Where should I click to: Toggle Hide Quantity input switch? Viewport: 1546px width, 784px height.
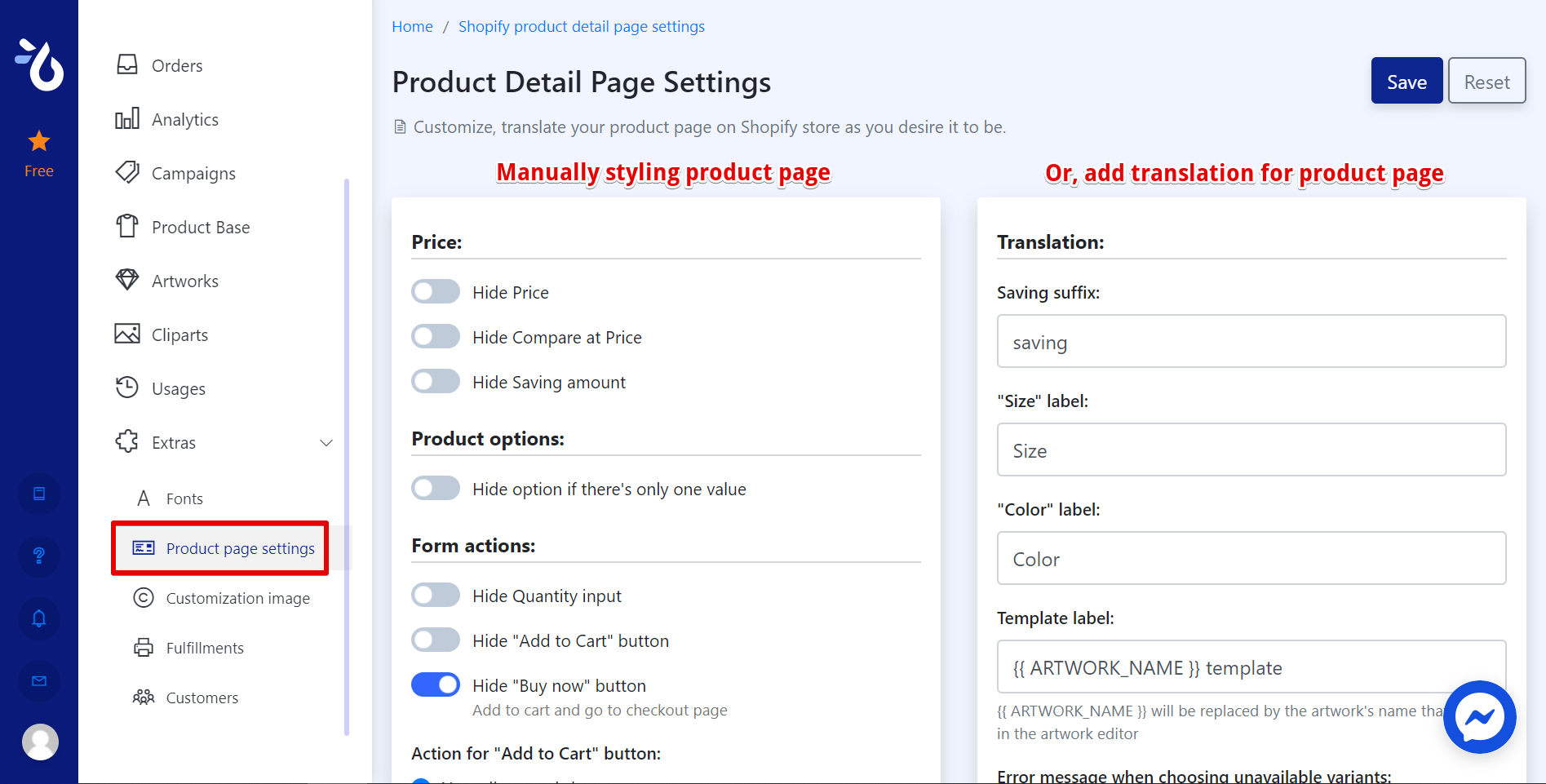pos(436,596)
